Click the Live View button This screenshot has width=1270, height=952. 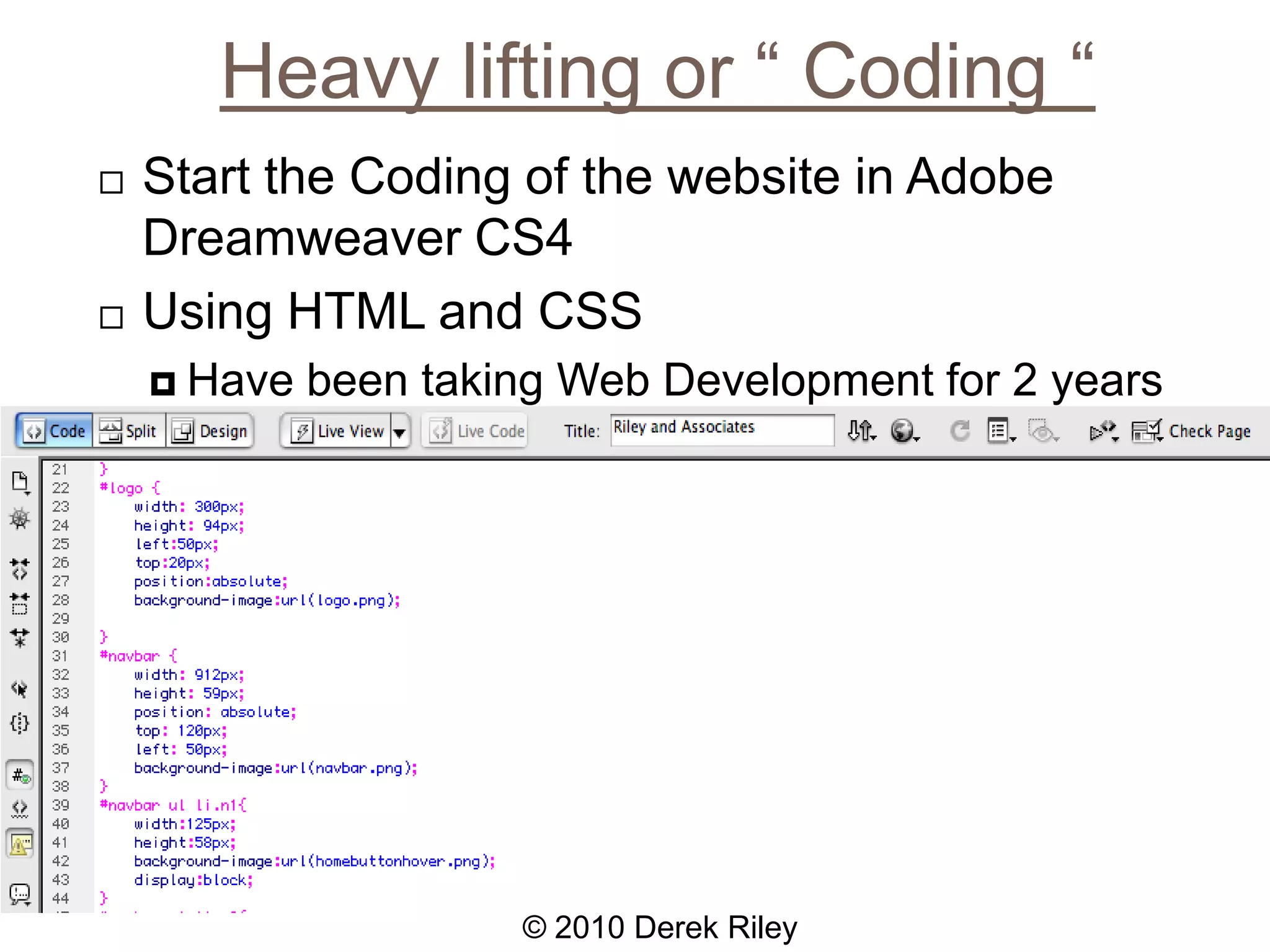[x=338, y=431]
